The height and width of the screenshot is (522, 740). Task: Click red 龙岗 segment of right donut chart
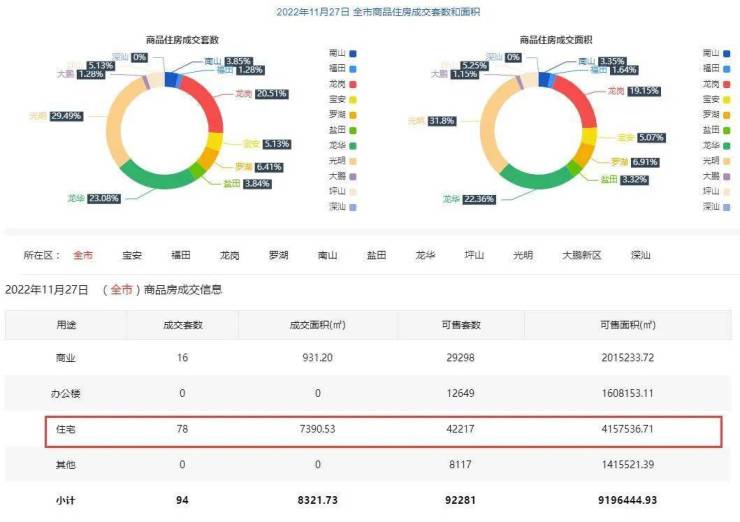pos(579,99)
